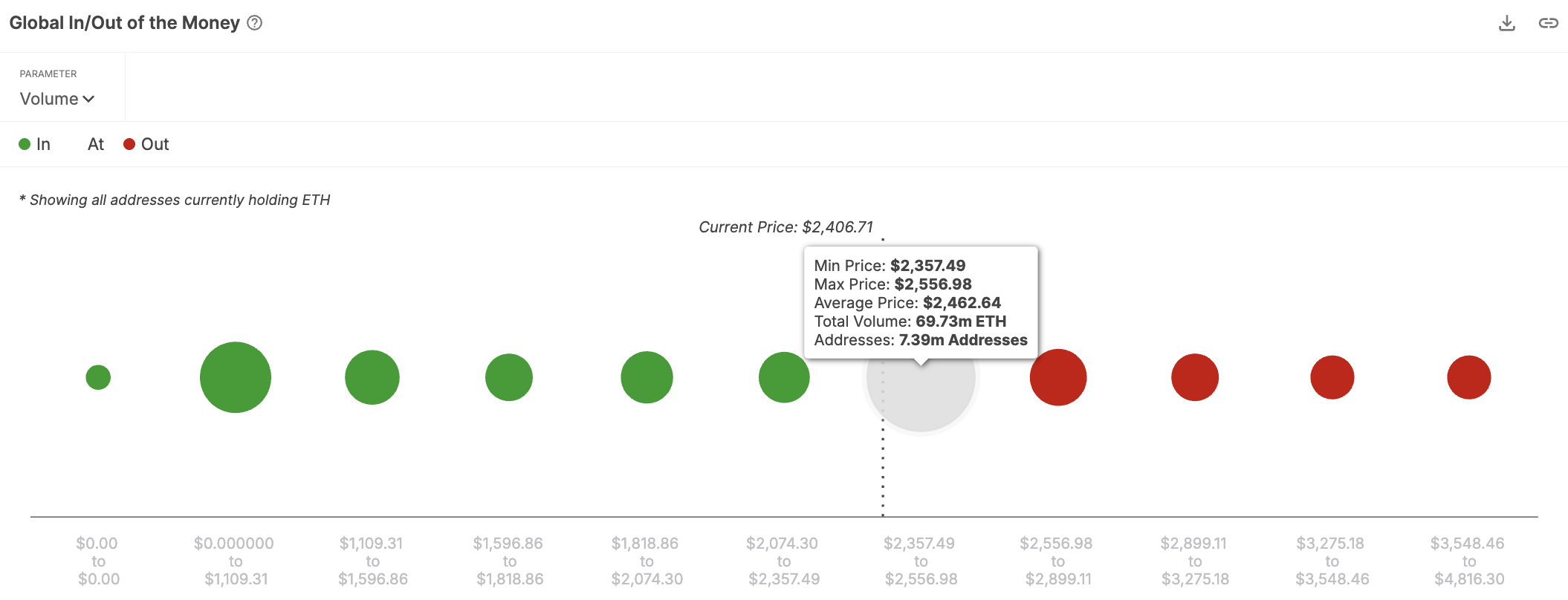The width and height of the screenshot is (1568, 600).
Task: Toggle the Out addresses category
Action: point(146,144)
